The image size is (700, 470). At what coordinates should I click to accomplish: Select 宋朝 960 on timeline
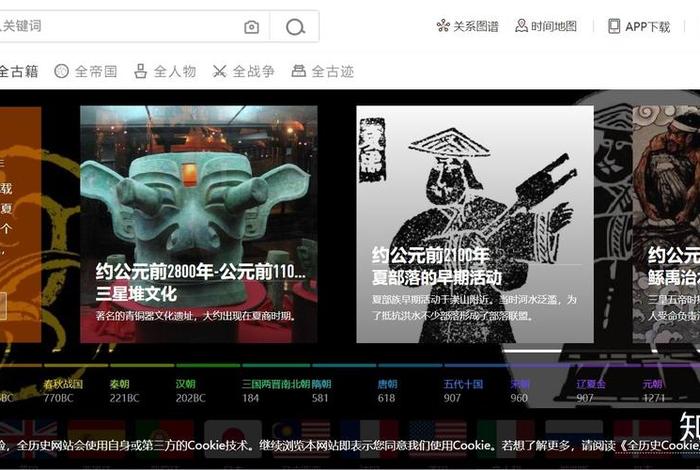pyautogui.click(x=520, y=391)
